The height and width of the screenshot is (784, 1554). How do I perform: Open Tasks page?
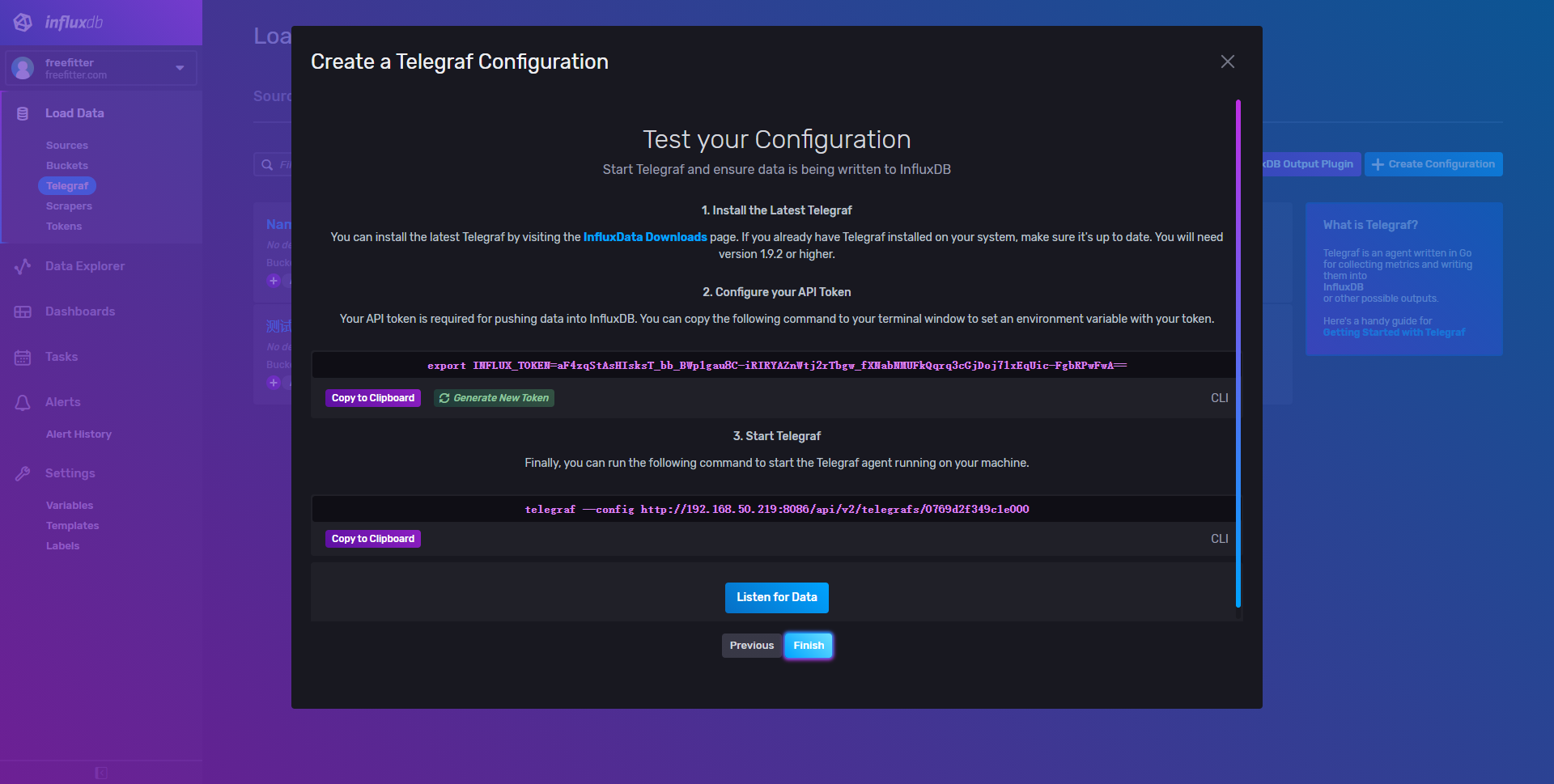pyautogui.click(x=62, y=357)
